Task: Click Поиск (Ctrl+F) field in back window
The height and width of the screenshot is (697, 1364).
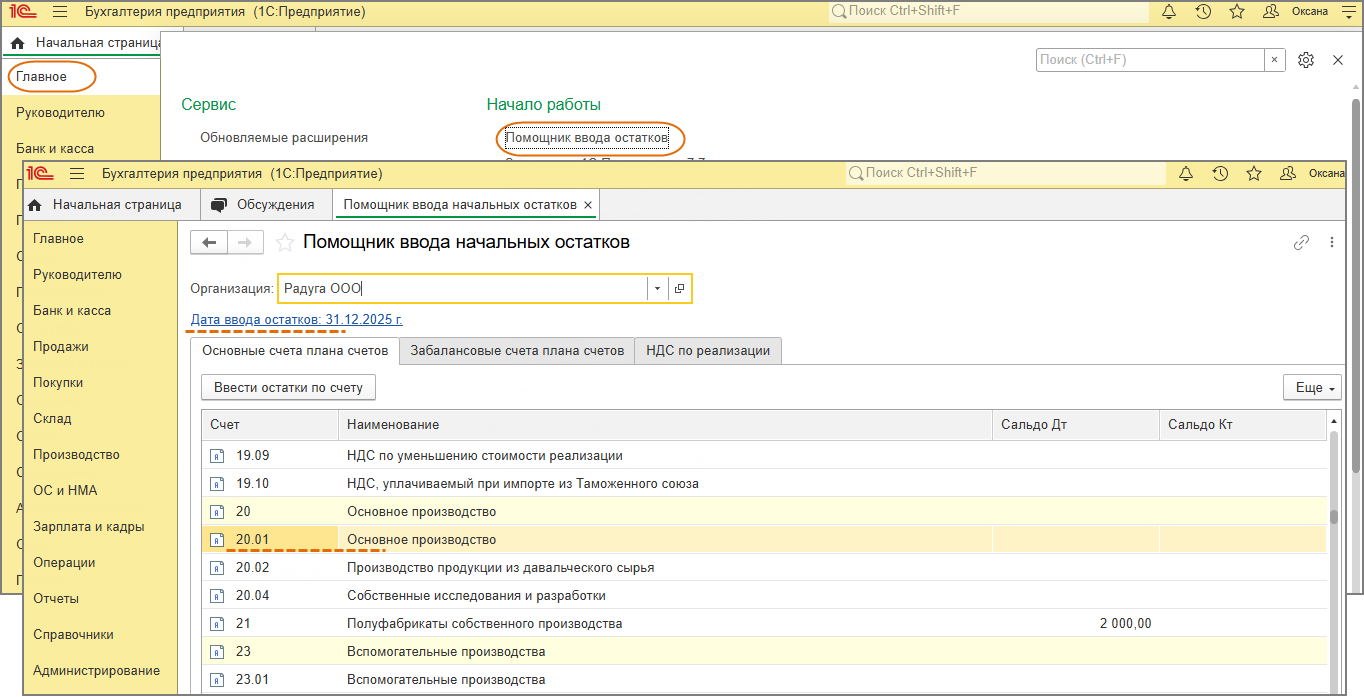Action: [1150, 60]
